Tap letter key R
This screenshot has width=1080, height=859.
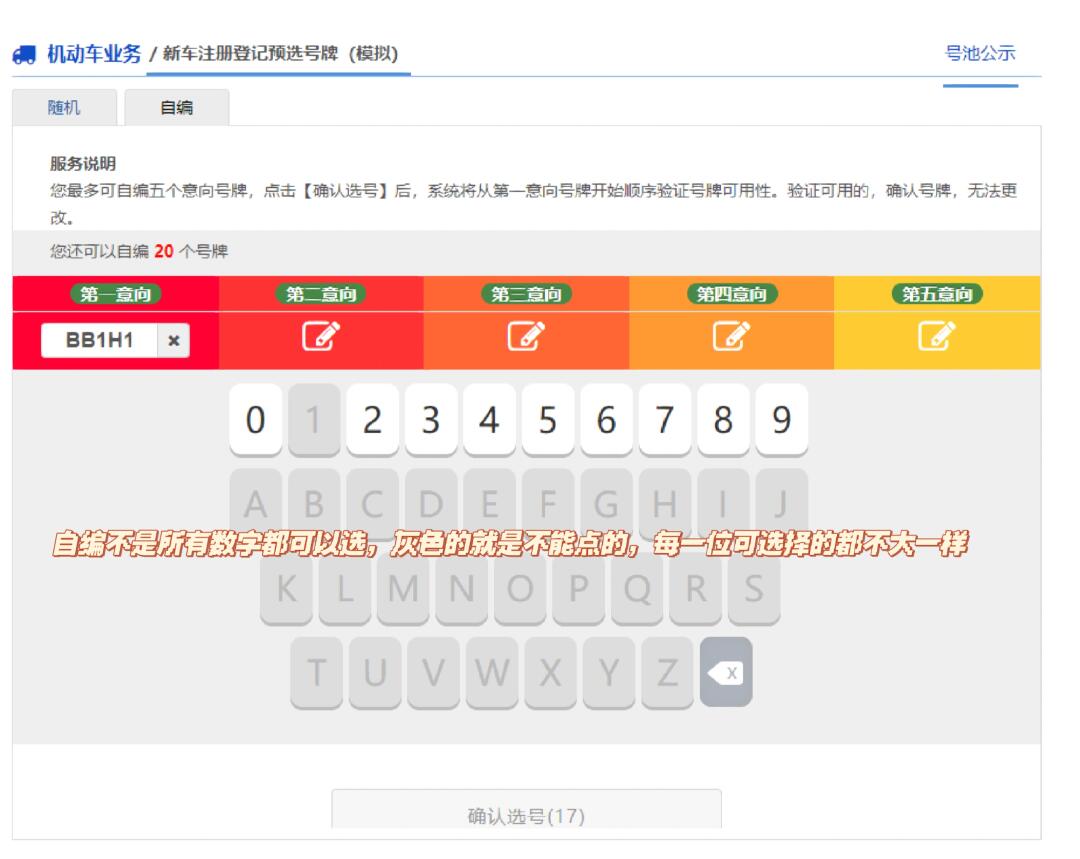(x=696, y=588)
